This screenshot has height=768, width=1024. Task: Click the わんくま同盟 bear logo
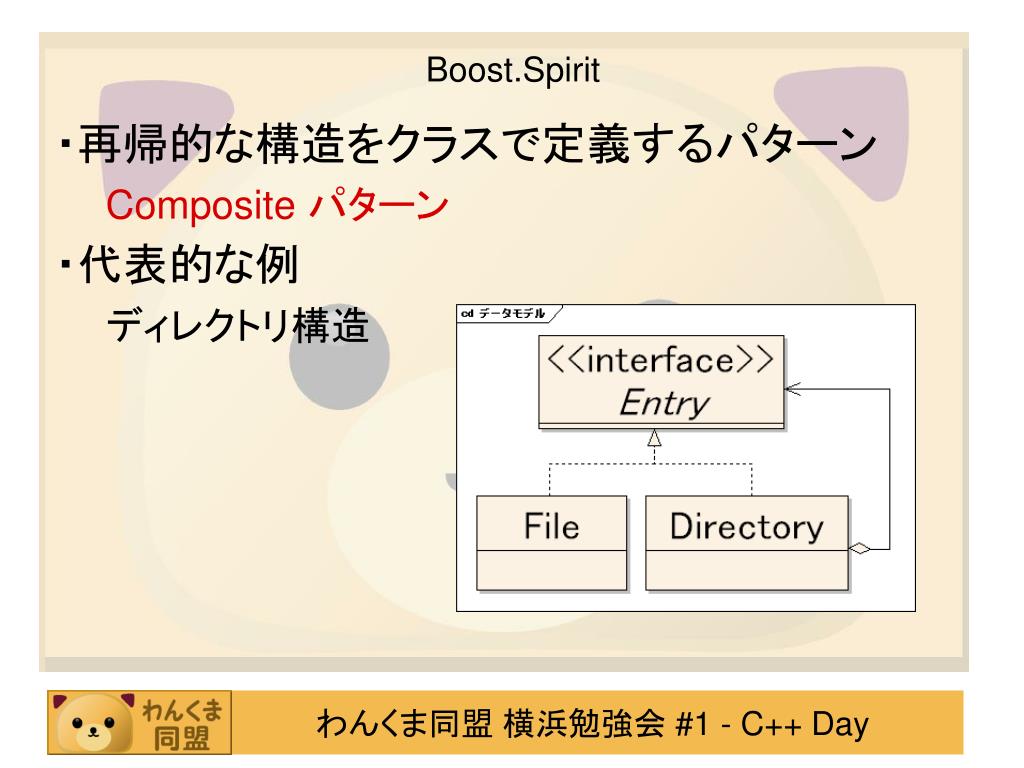[x=139, y=722]
